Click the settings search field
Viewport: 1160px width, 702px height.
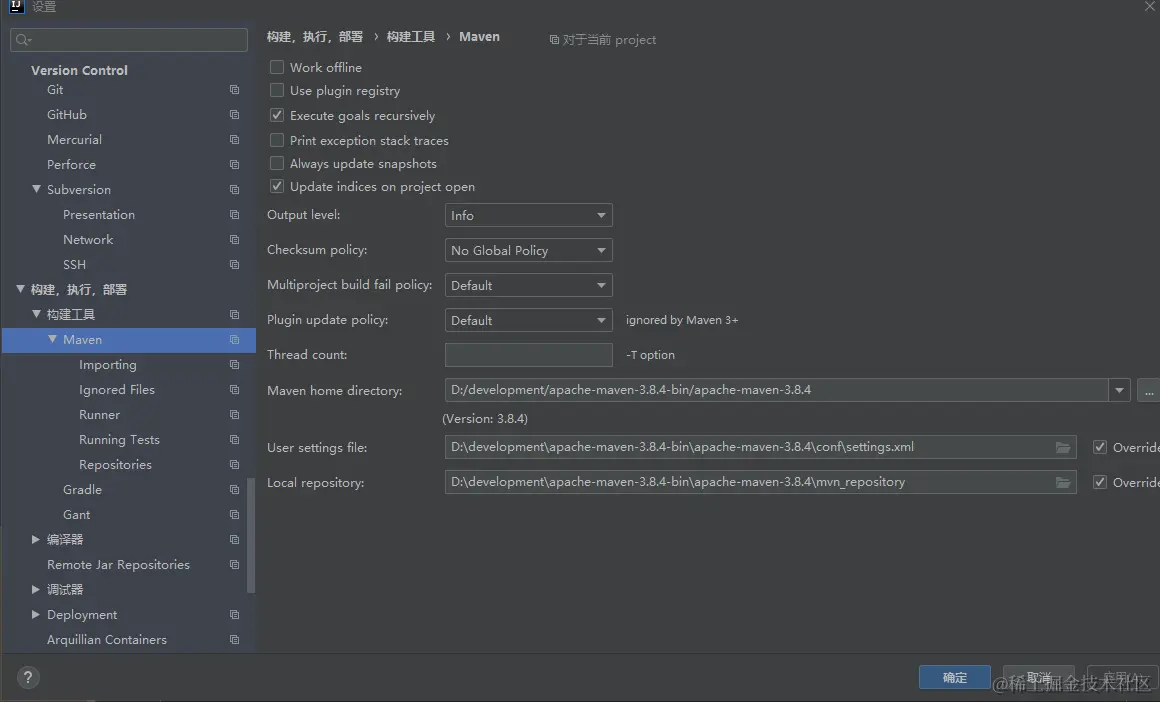129,40
